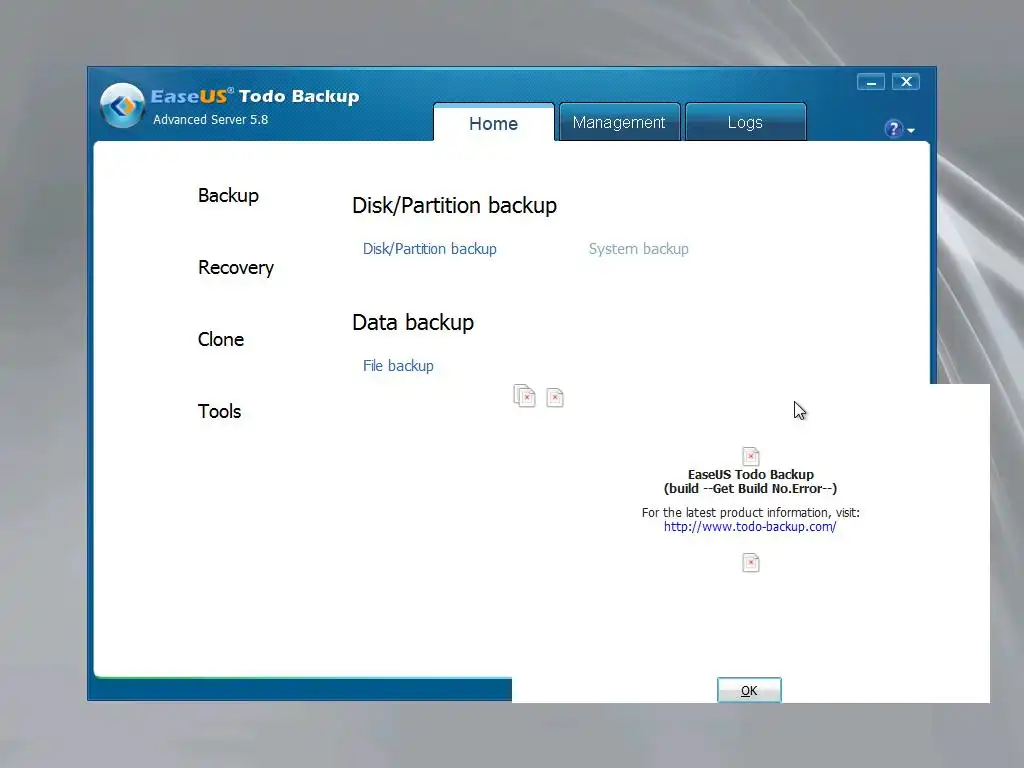Open the help question mark icon
1024x768 pixels.
pos(893,129)
